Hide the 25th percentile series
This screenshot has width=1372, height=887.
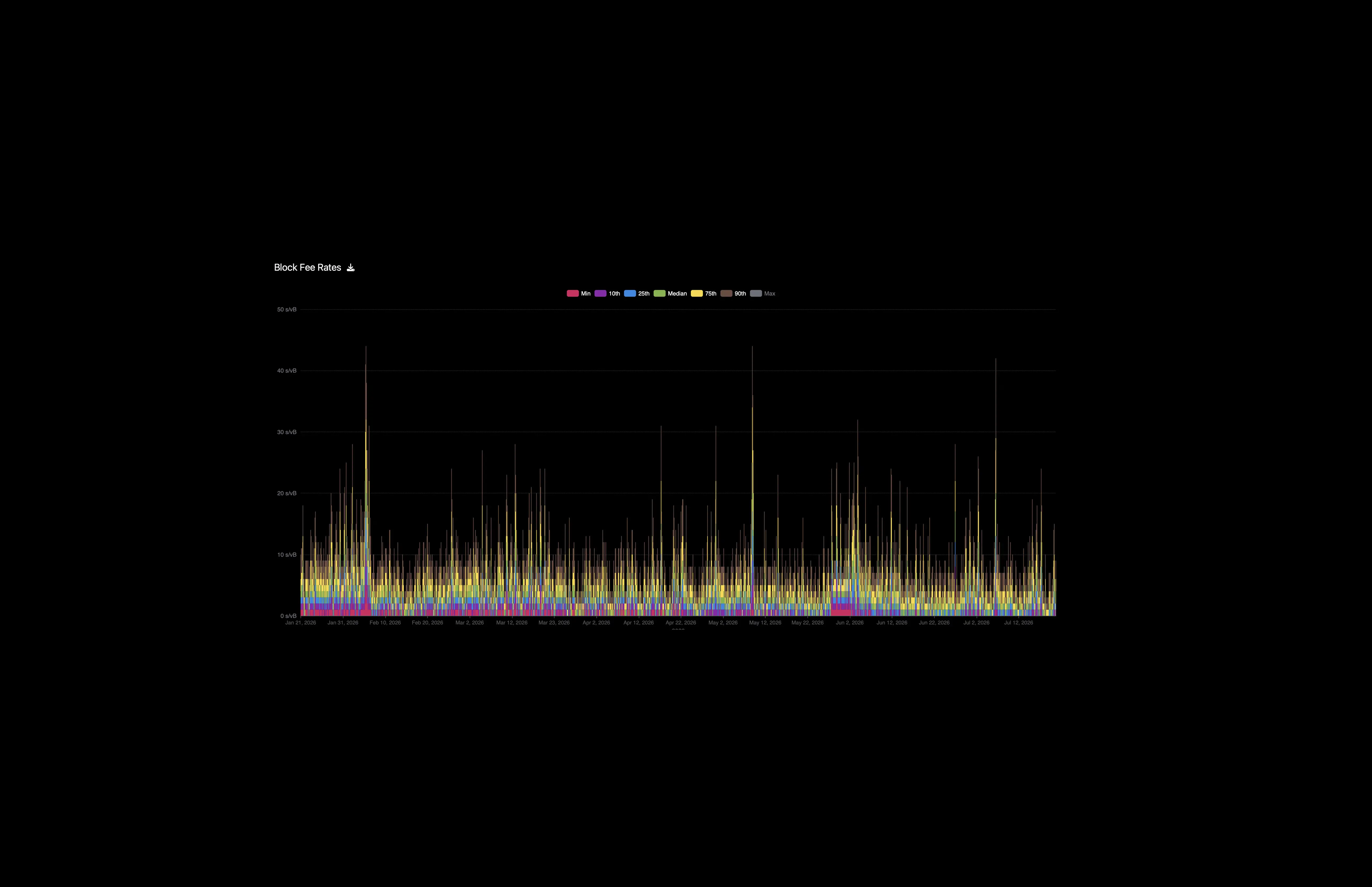(637, 294)
